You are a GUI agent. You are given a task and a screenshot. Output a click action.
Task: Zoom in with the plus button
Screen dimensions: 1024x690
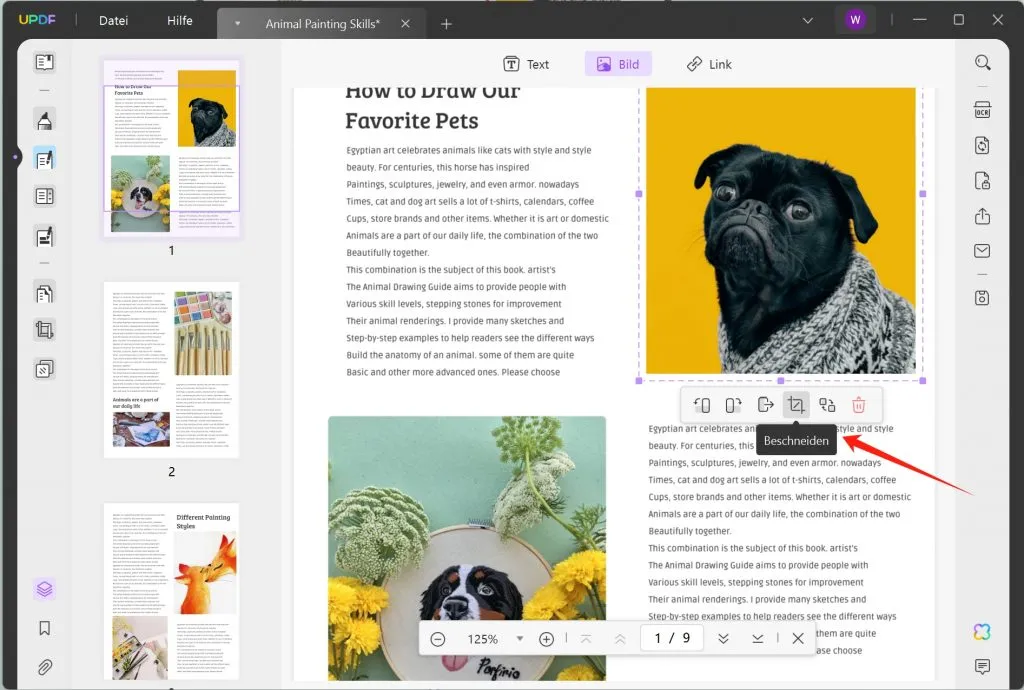[x=547, y=639]
